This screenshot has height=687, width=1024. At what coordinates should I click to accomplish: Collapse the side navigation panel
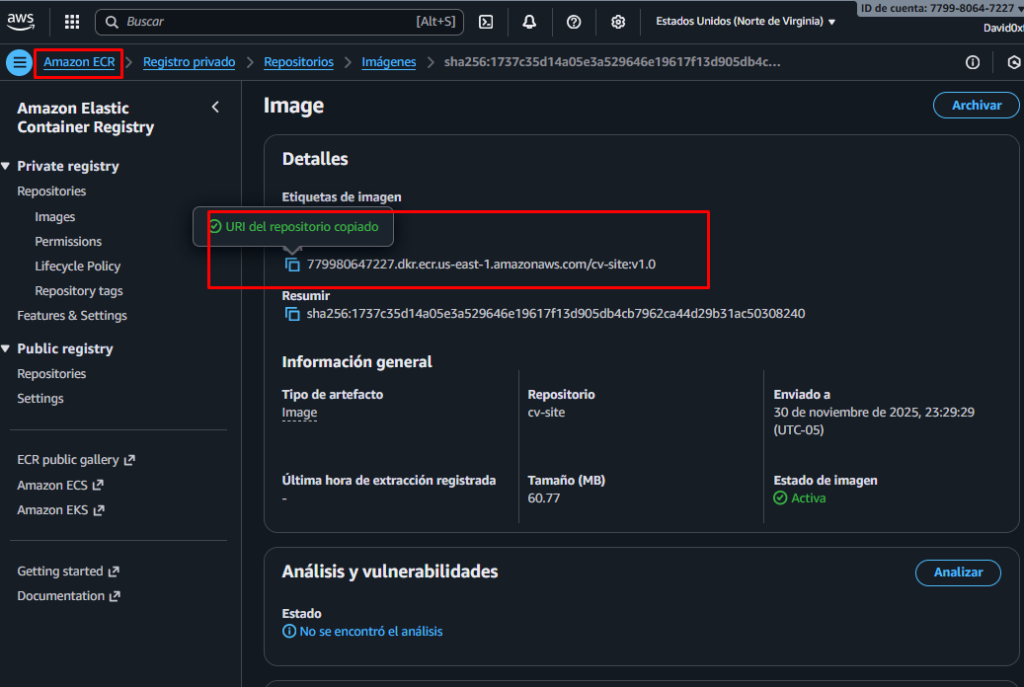(x=215, y=107)
